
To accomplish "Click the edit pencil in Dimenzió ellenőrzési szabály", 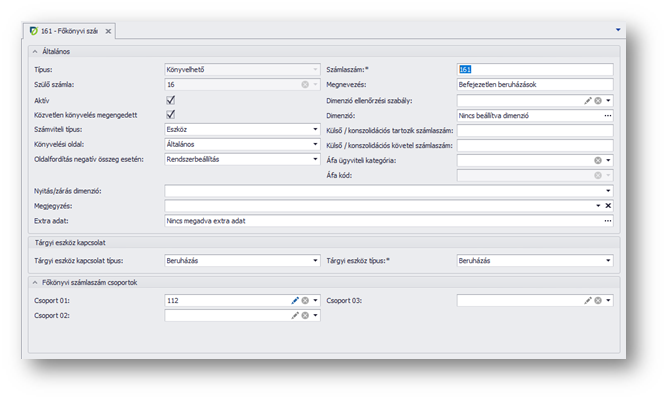I will pos(588,101).
